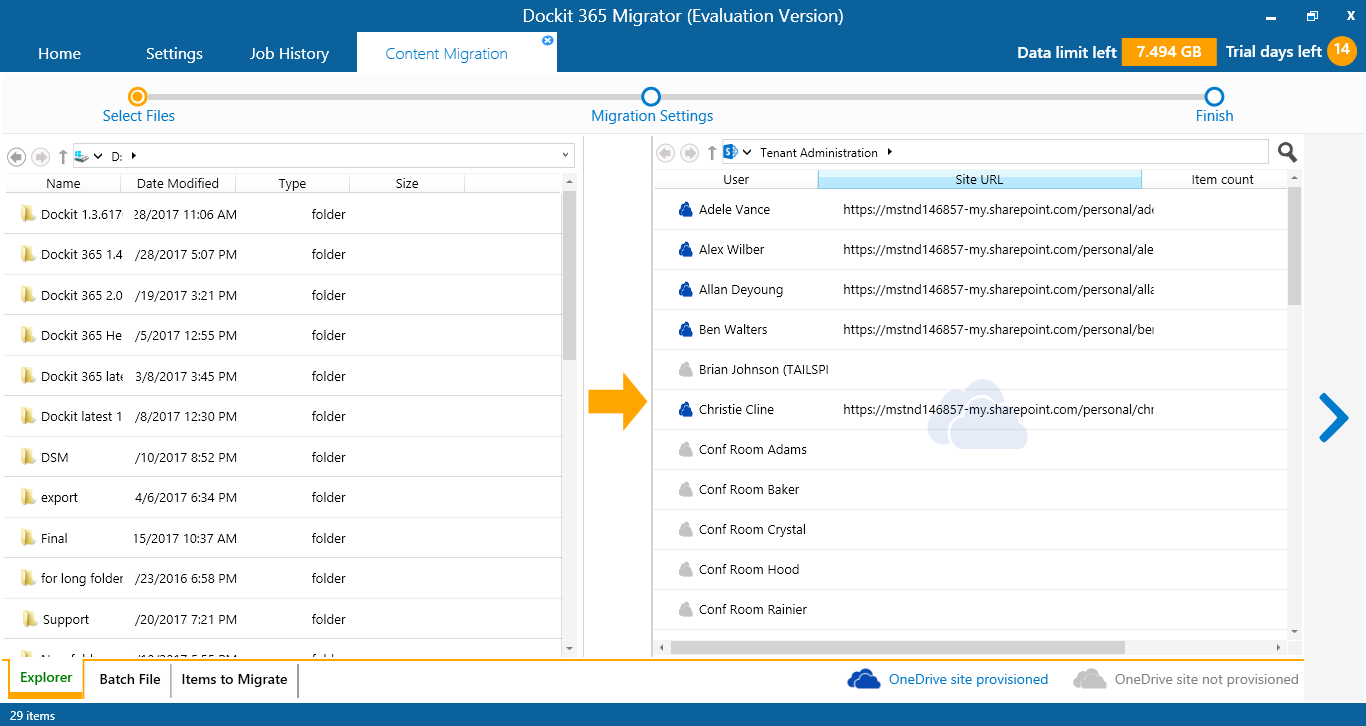
Task: Click destination address path field
Action: click(995, 152)
